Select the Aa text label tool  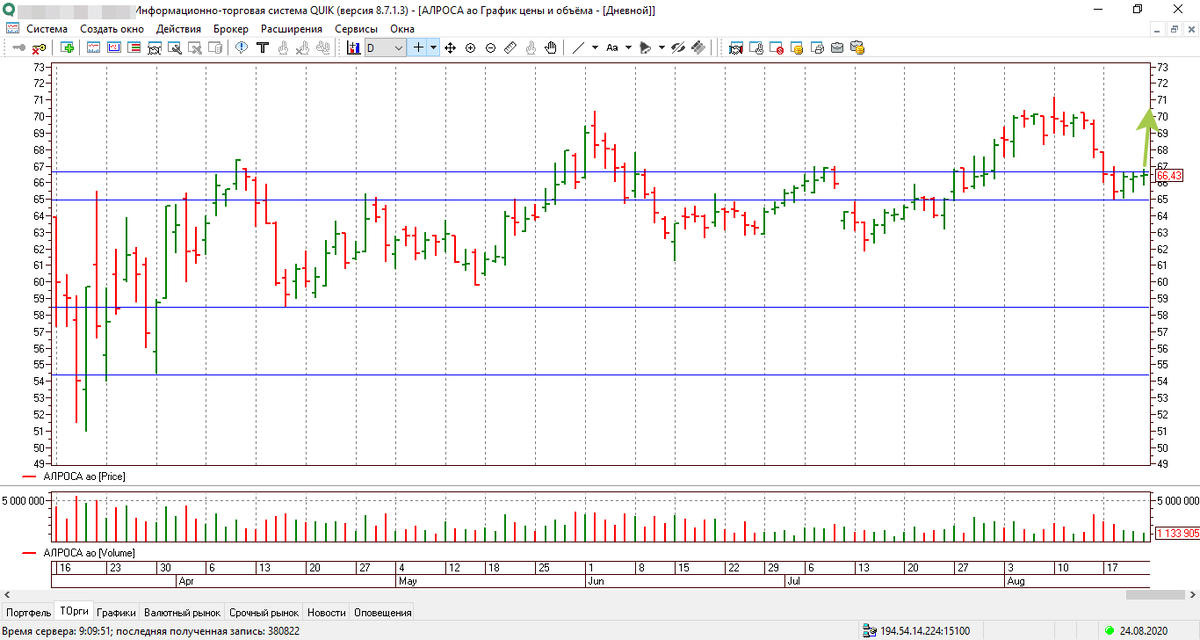pos(612,47)
